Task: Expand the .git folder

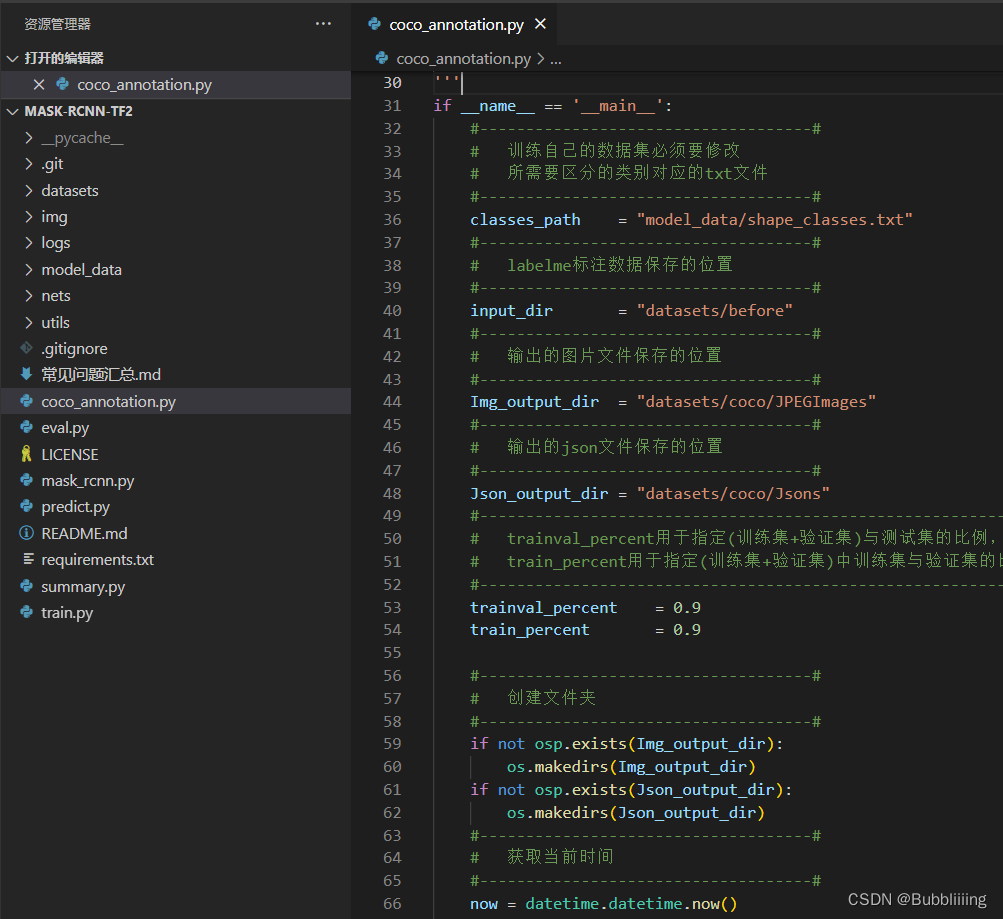Action: click(29, 164)
